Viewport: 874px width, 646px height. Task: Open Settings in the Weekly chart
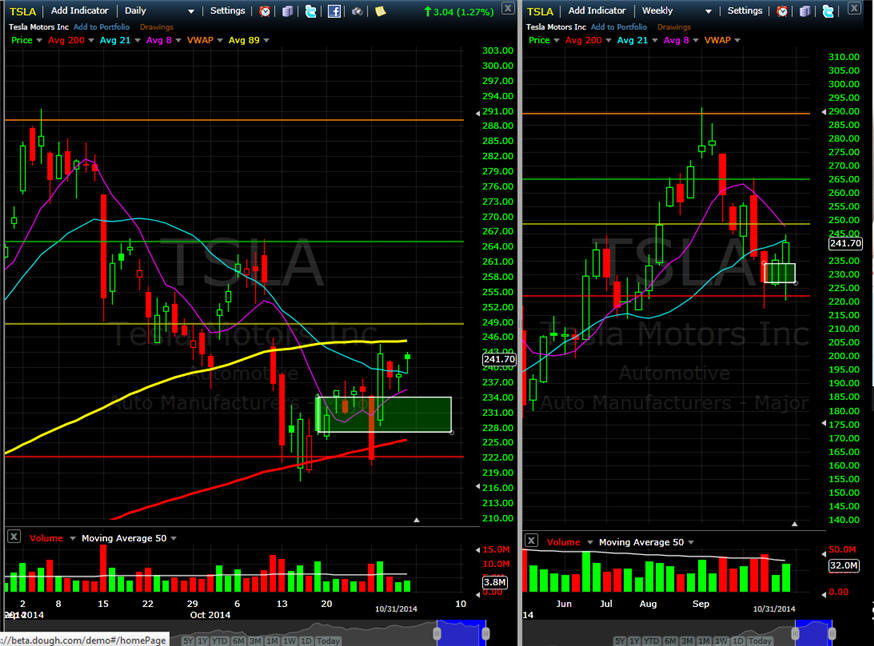coord(745,11)
